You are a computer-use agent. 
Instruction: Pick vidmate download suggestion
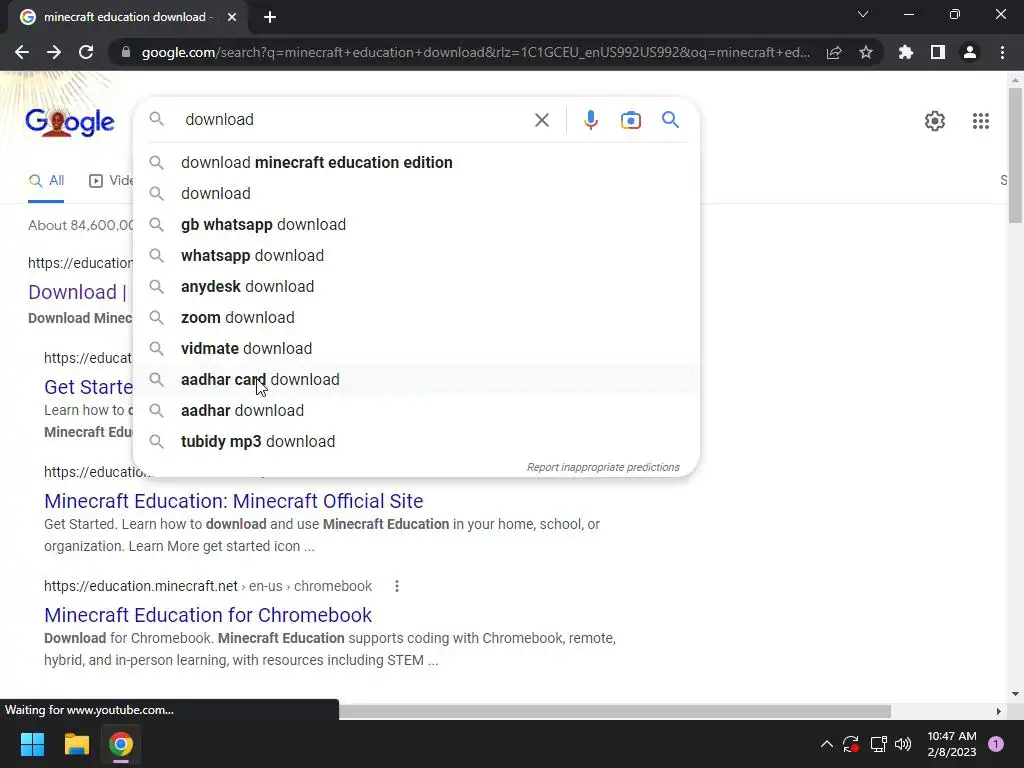point(416,349)
